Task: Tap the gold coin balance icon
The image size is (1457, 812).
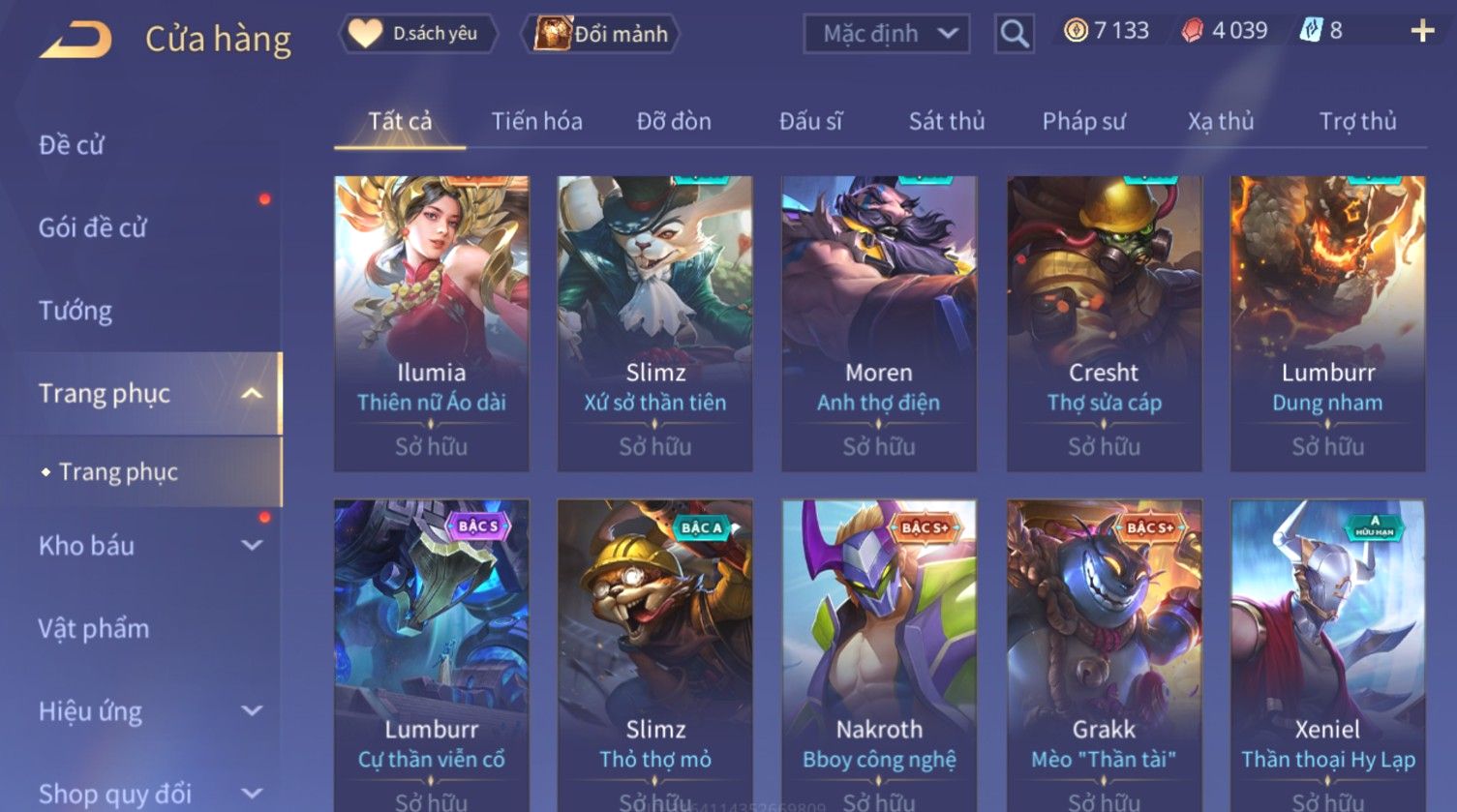Action: click(x=1076, y=31)
